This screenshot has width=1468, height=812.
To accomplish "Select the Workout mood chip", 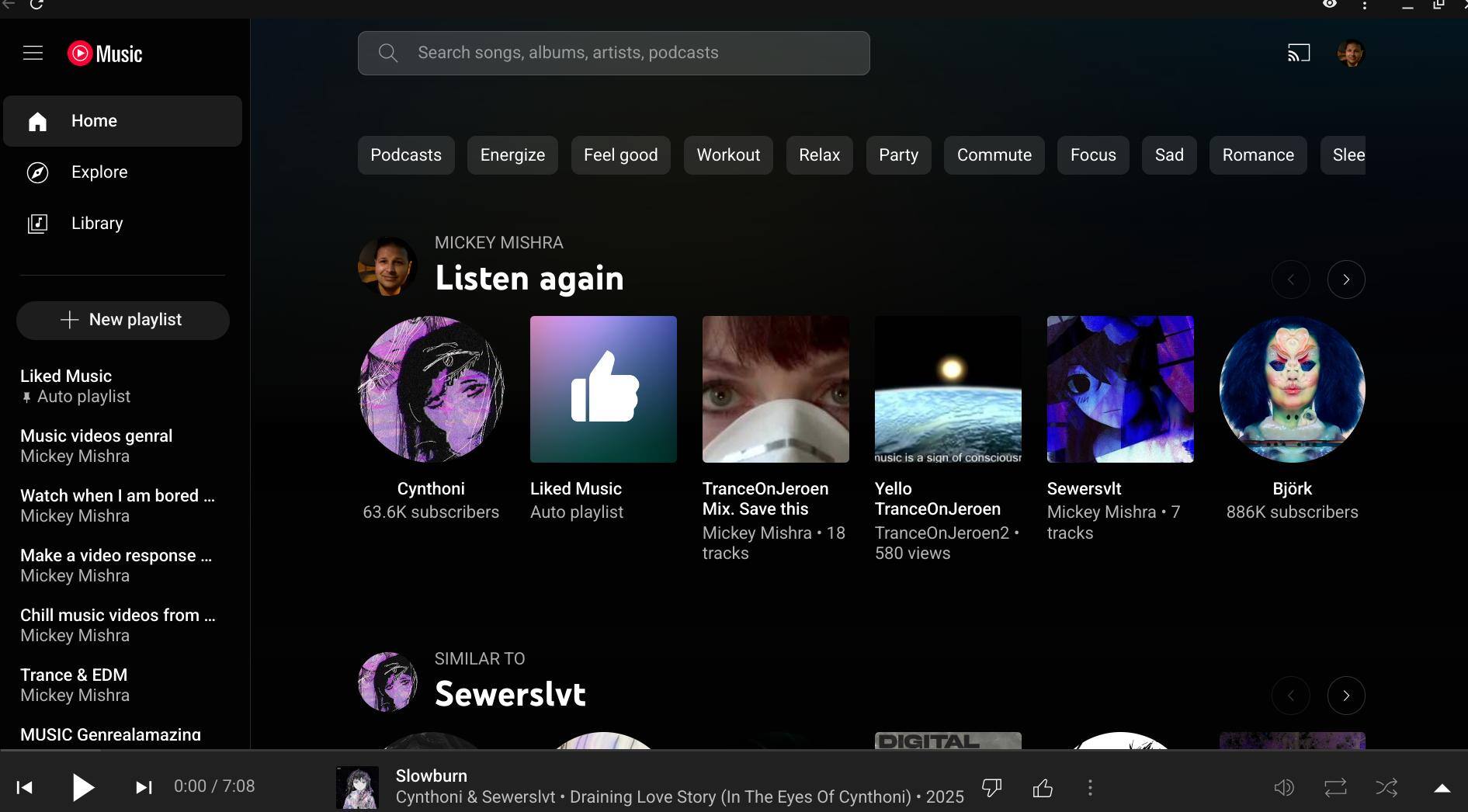I will [x=728, y=155].
